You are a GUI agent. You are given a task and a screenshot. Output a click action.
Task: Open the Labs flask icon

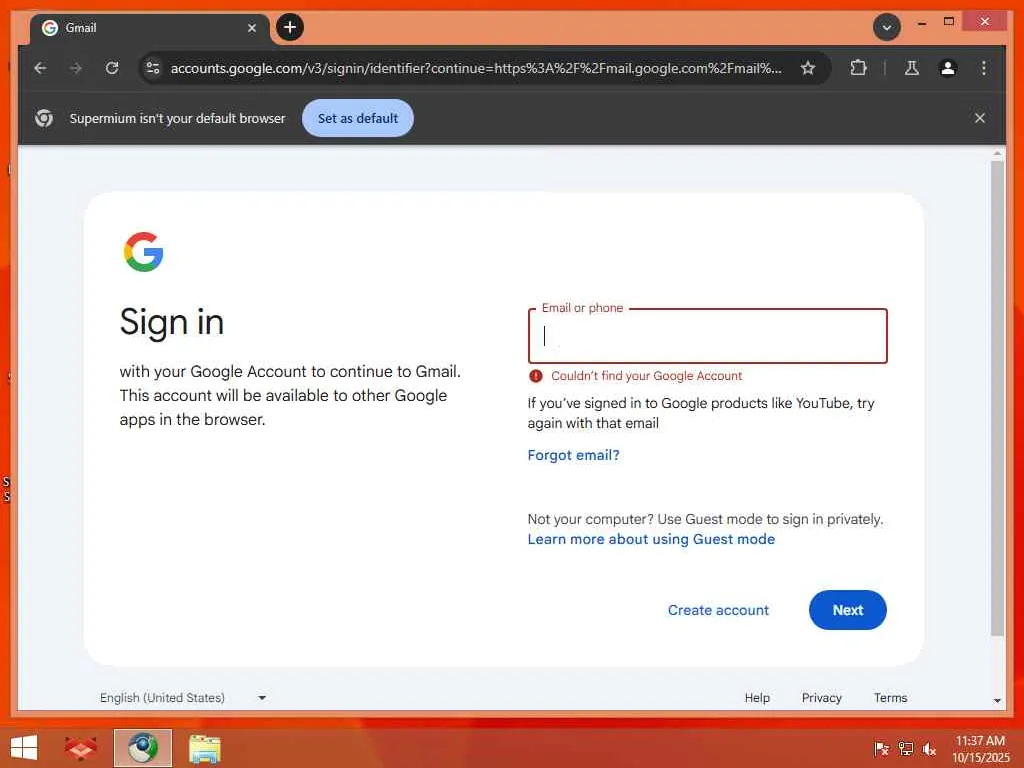tap(912, 68)
